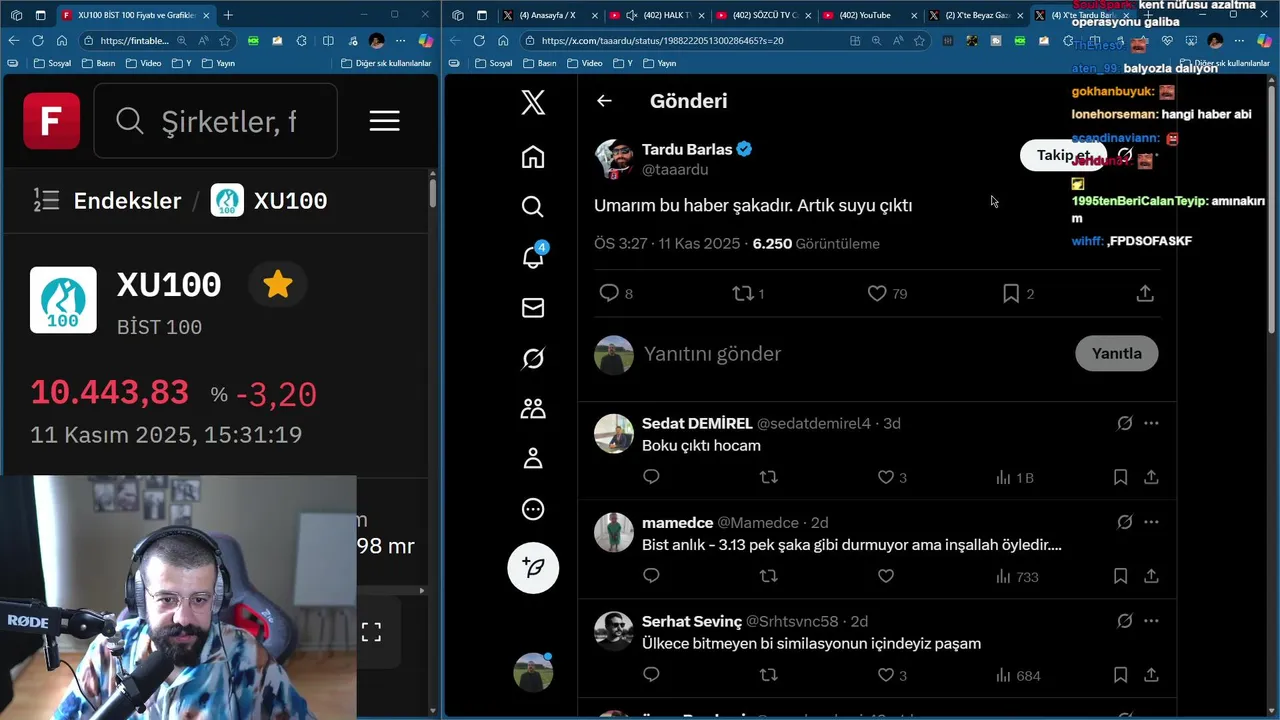Bookmark Tardu Barlas post

(1011, 293)
